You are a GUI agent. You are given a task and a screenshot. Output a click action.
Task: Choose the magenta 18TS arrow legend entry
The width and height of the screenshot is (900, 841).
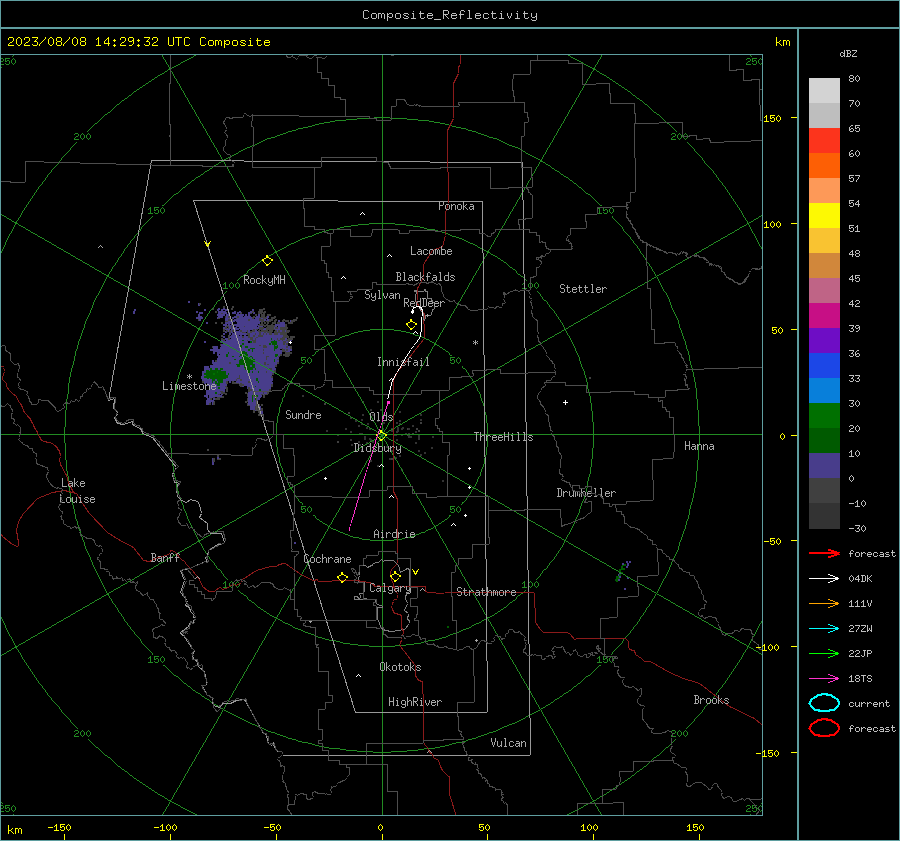(824, 679)
